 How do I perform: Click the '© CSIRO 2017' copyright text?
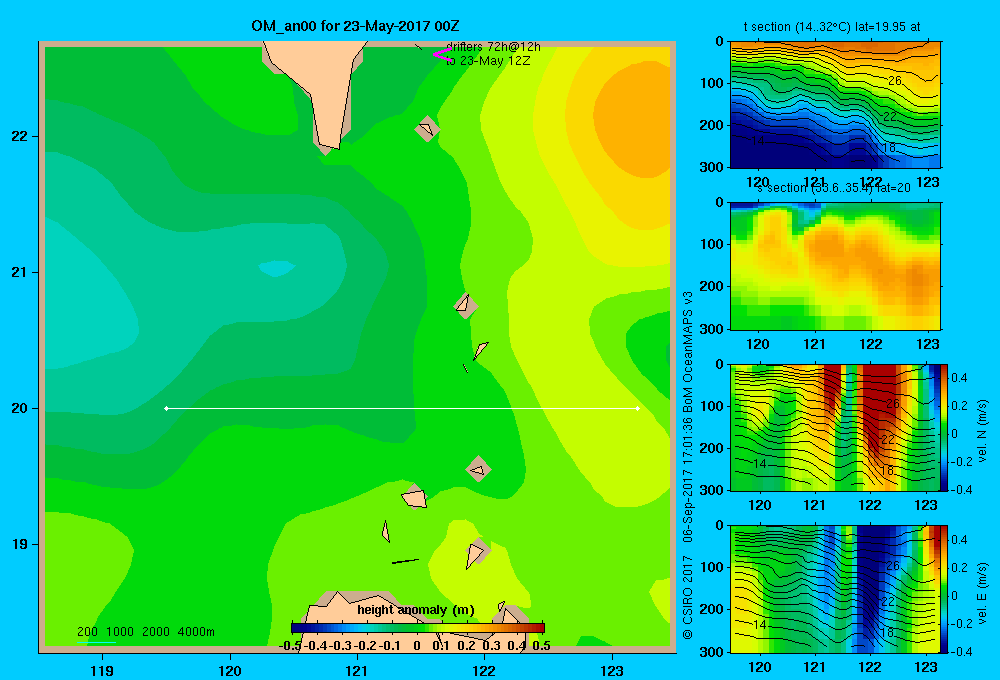pos(688,598)
